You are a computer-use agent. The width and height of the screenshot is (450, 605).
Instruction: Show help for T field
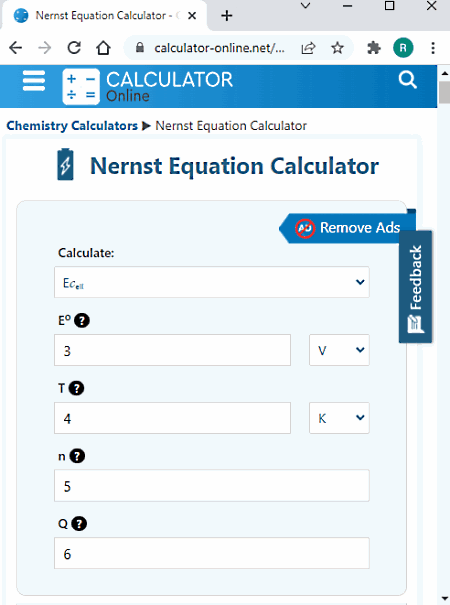coord(76,388)
